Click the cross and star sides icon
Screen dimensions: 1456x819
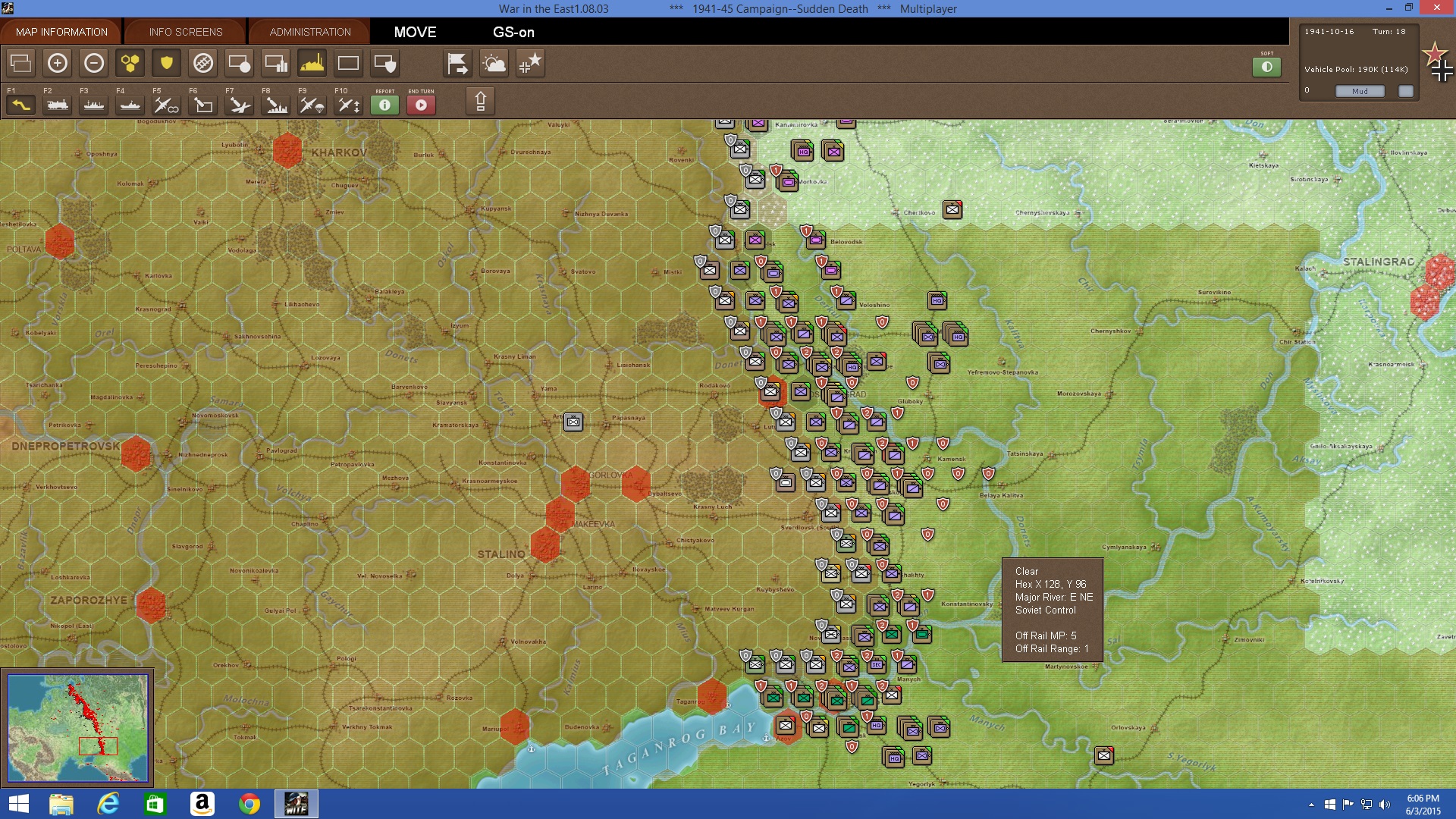530,63
